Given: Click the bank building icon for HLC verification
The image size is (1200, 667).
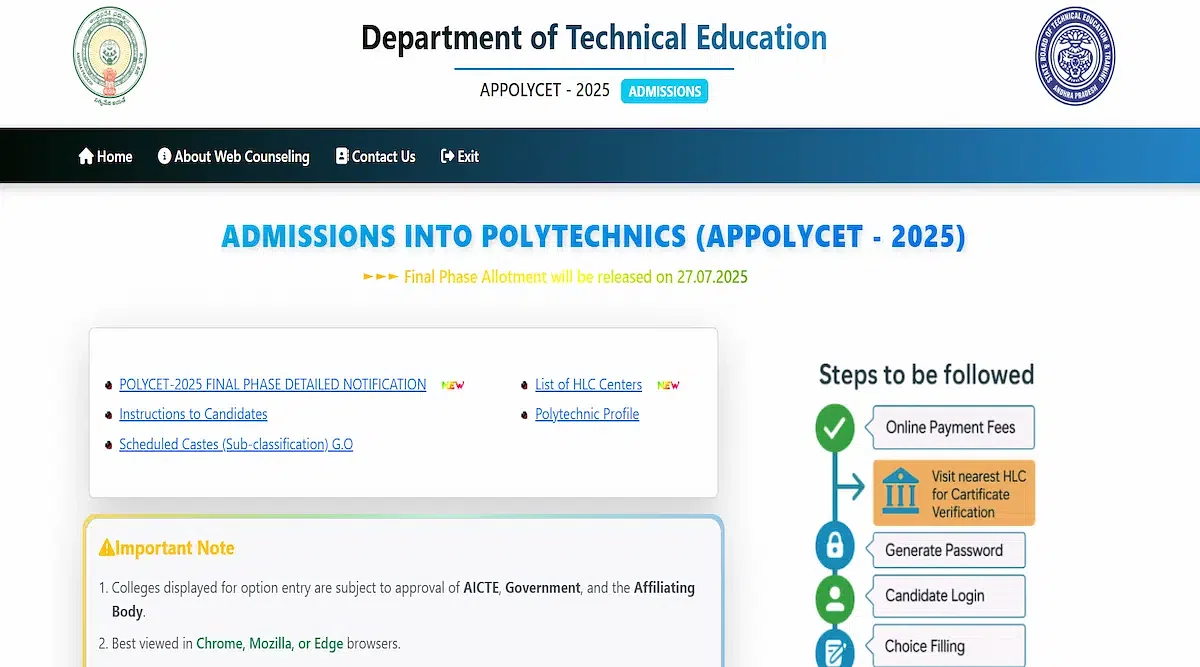Looking at the screenshot, I should click(x=901, y=493).
